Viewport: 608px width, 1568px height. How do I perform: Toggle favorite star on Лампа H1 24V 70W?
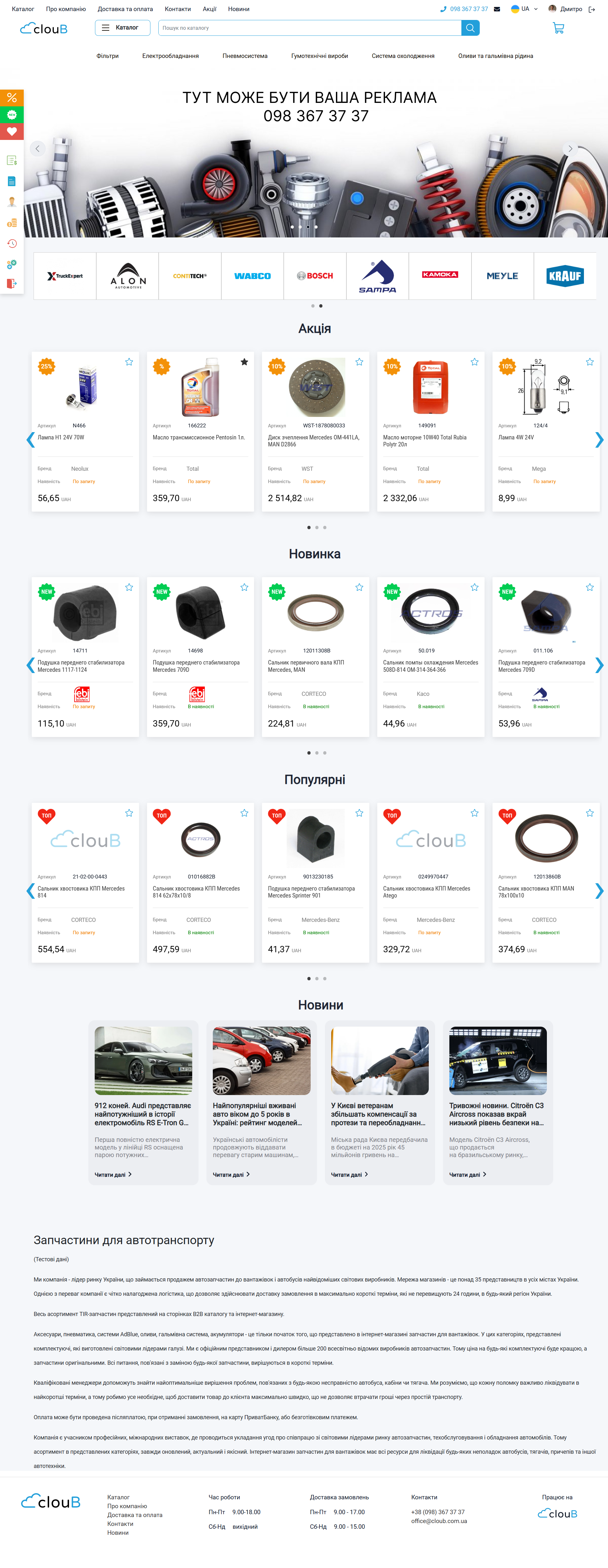129,362
